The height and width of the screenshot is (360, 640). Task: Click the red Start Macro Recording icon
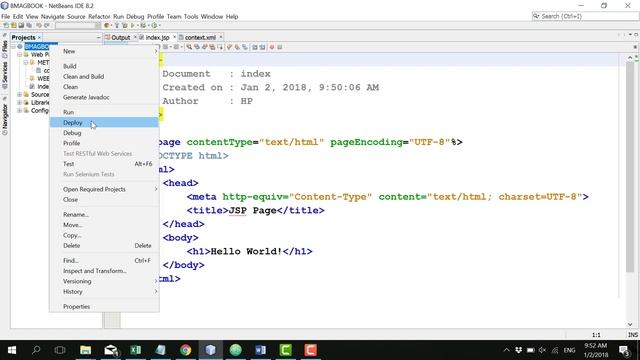271,47
